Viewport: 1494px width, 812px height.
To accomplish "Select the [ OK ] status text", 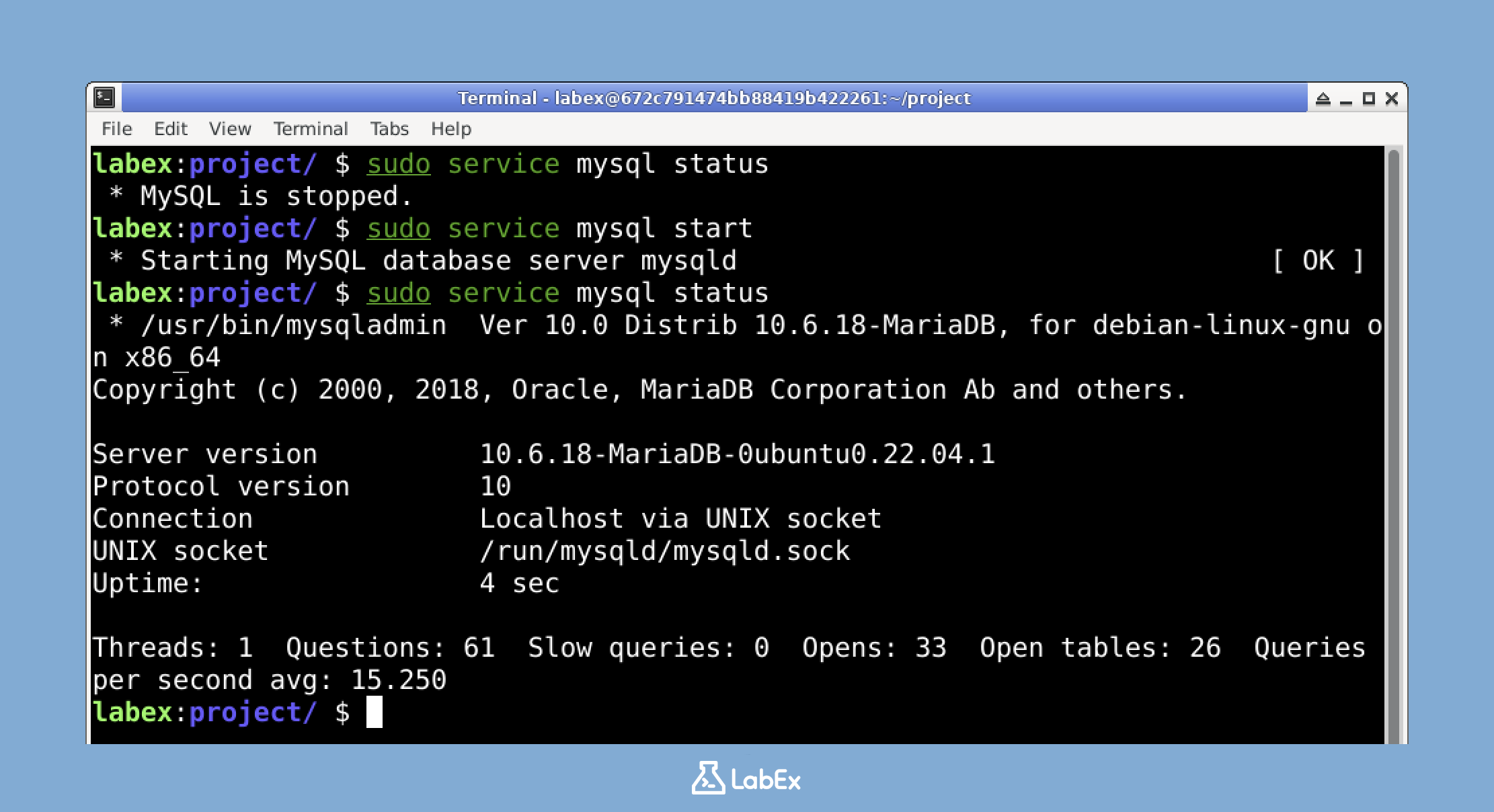I will [x=1318, y=260].
